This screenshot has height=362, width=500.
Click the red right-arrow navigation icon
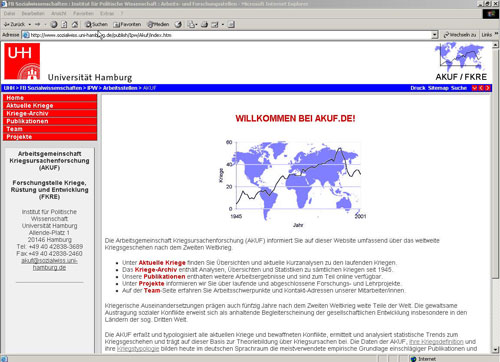(487, 88)
